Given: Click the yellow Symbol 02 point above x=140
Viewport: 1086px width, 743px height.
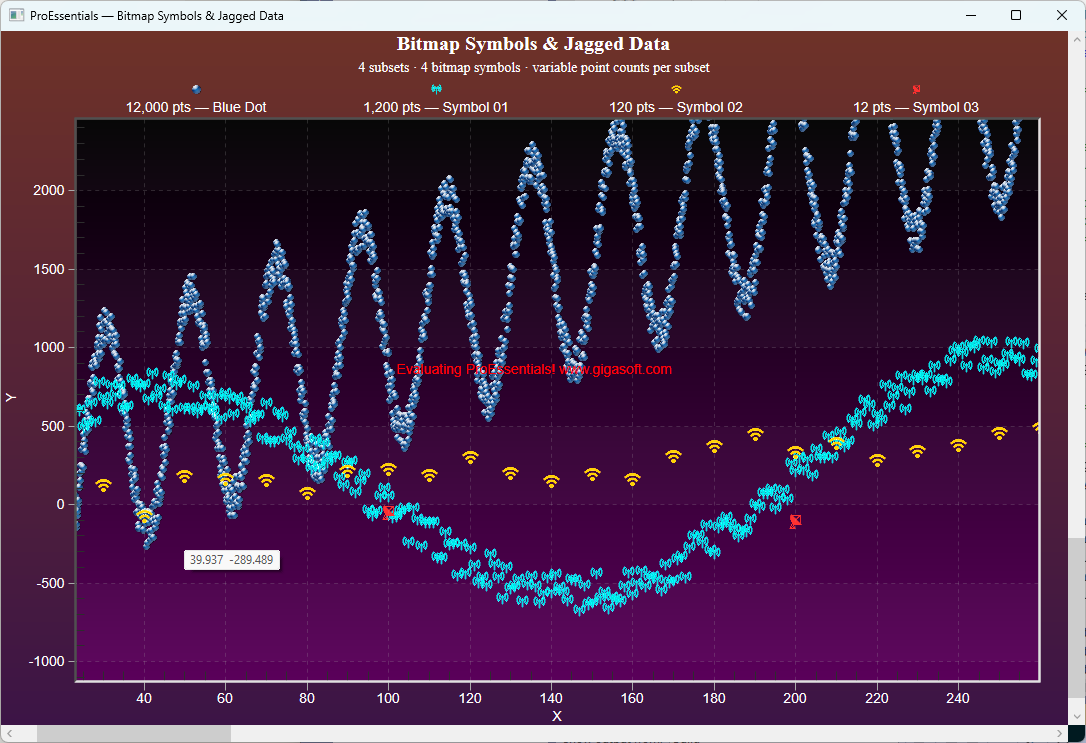Looking at the screenshot, I should pos(551,481).
